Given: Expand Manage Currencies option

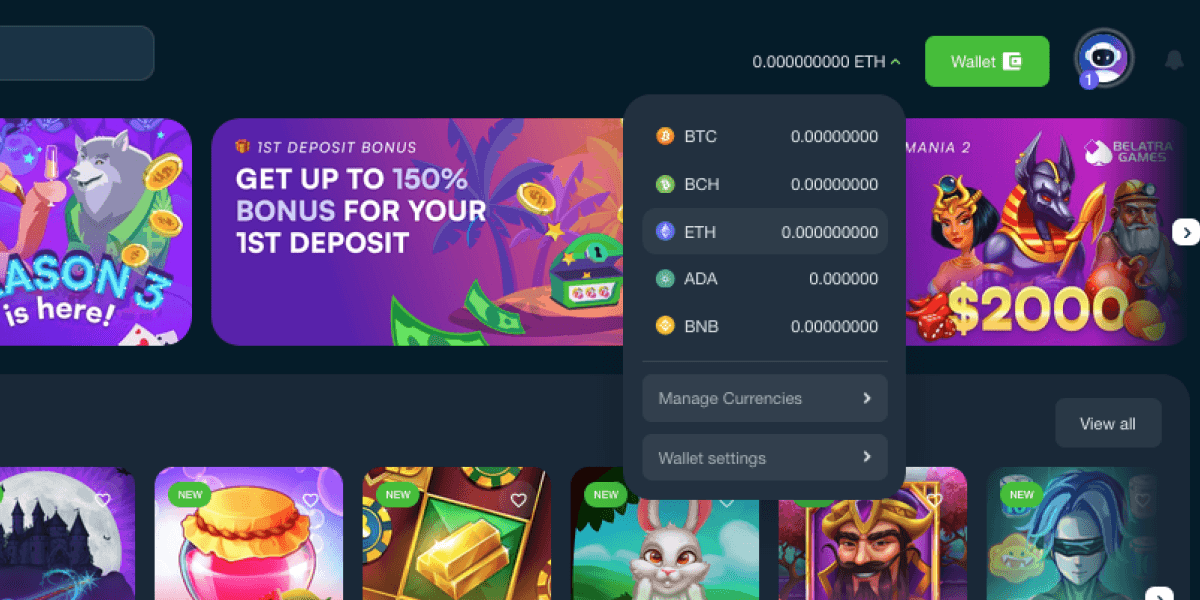Looking at the screenshot, I should tap(765, 398).
